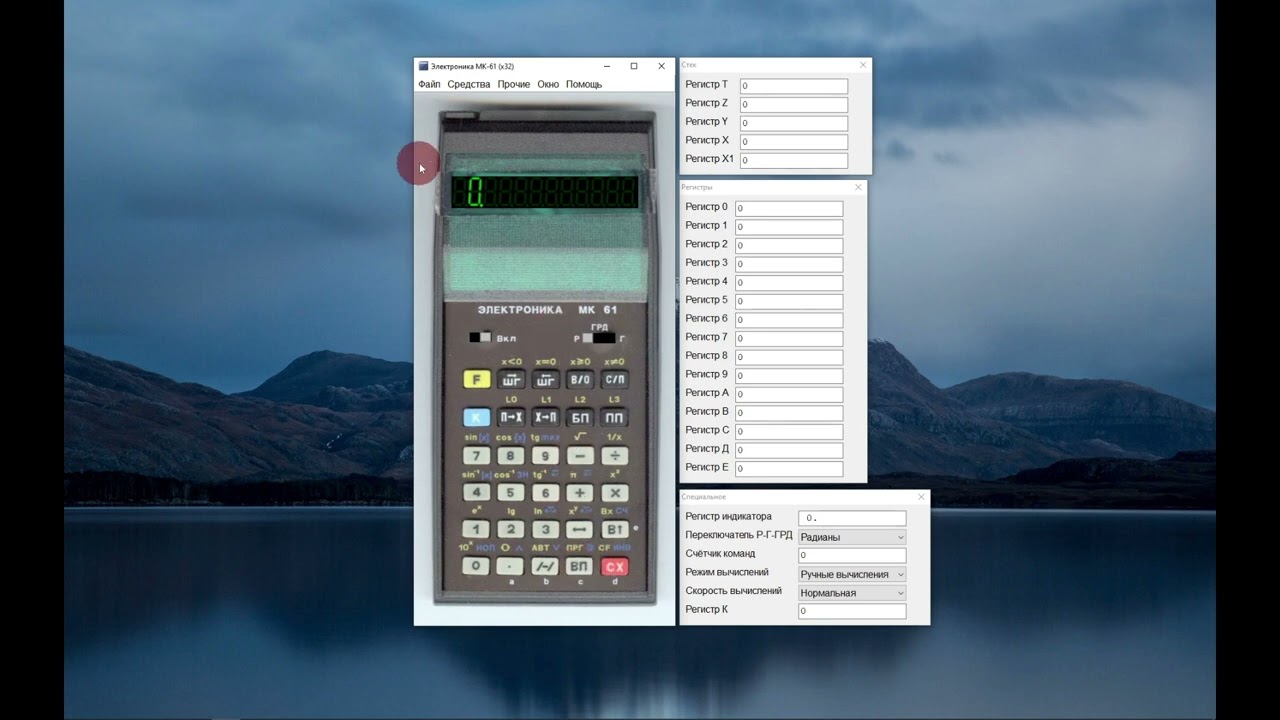Screen dimensions: 1280x720
Task: Open the Переключатель Р-Г-ГРД dropdown
Action: [852, 537]
